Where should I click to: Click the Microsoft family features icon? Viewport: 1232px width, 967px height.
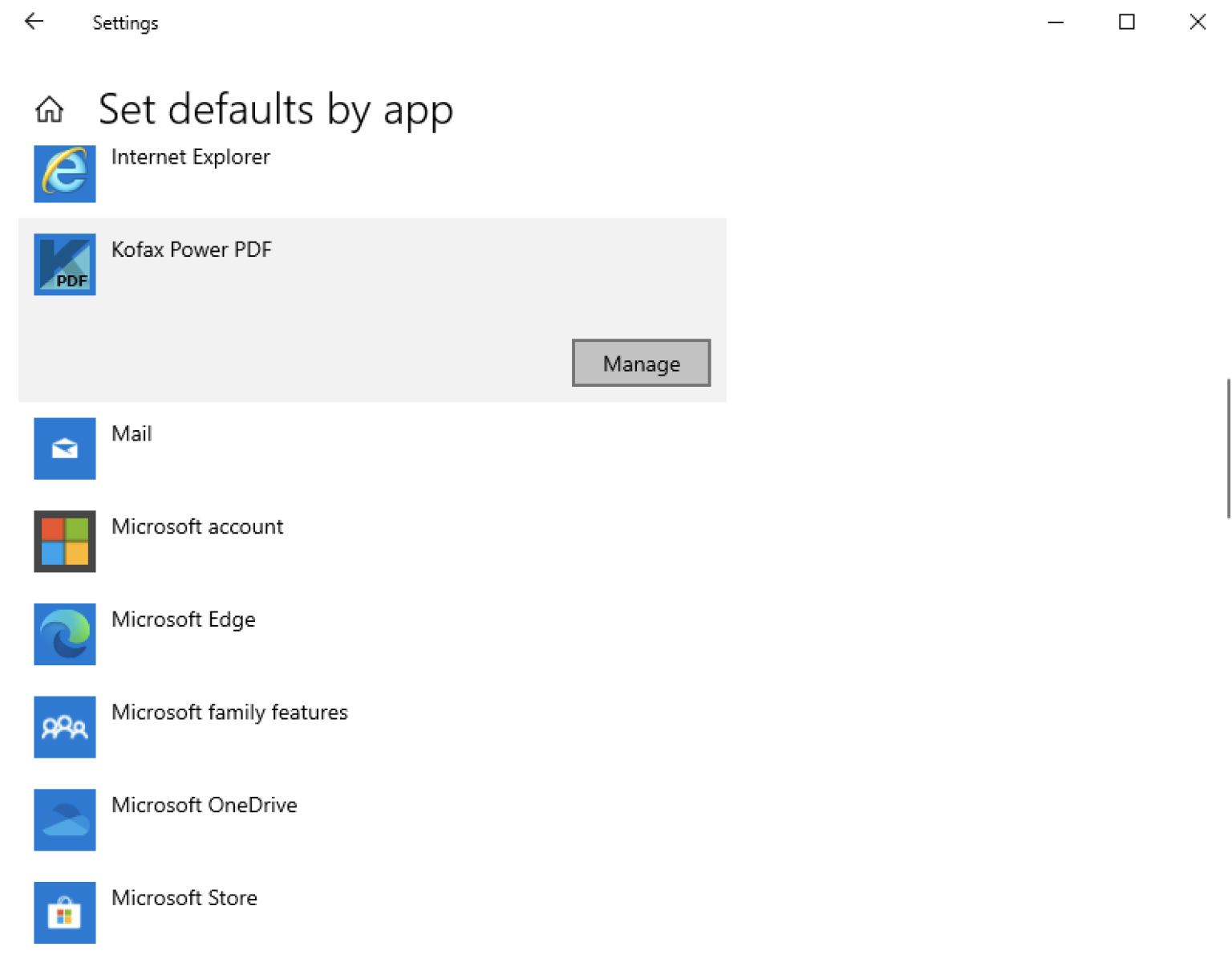64,727
